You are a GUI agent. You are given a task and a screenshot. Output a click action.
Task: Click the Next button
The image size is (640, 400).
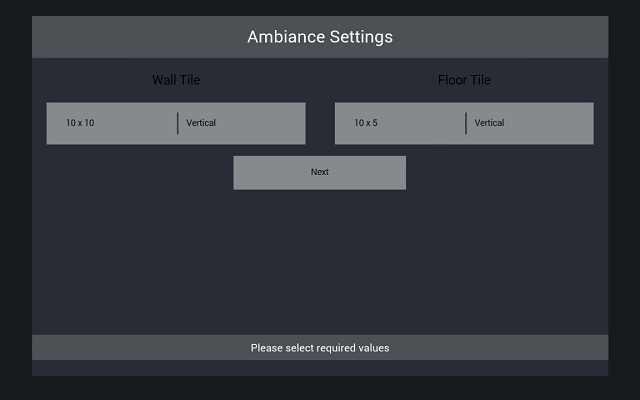point(320,172)
